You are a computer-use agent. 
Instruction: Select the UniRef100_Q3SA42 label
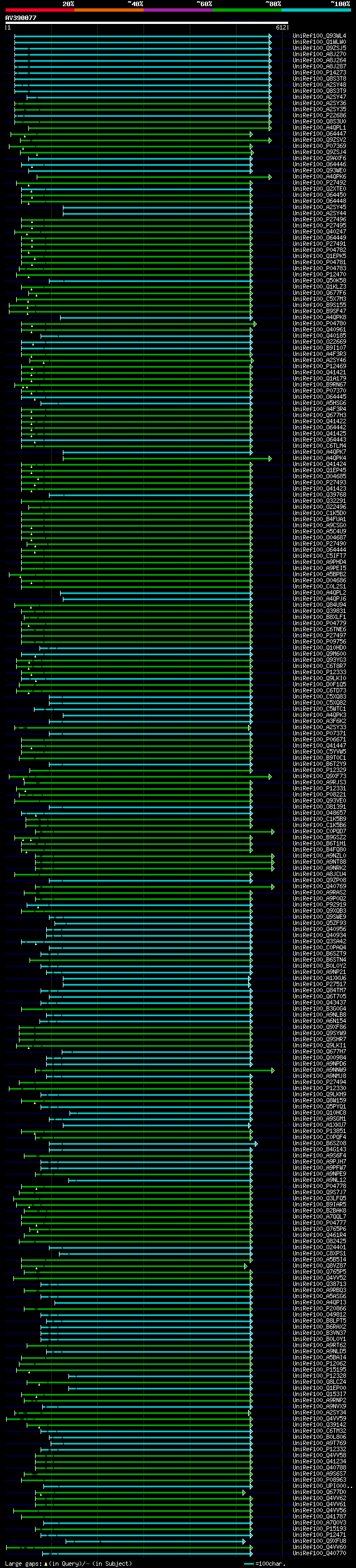coord(319,941)
